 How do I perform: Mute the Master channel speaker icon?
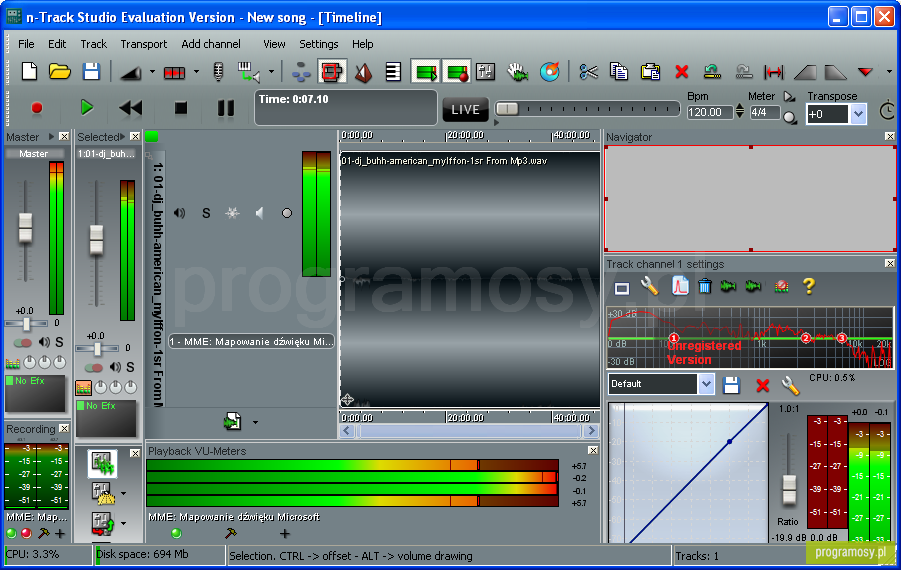point(44,342)
